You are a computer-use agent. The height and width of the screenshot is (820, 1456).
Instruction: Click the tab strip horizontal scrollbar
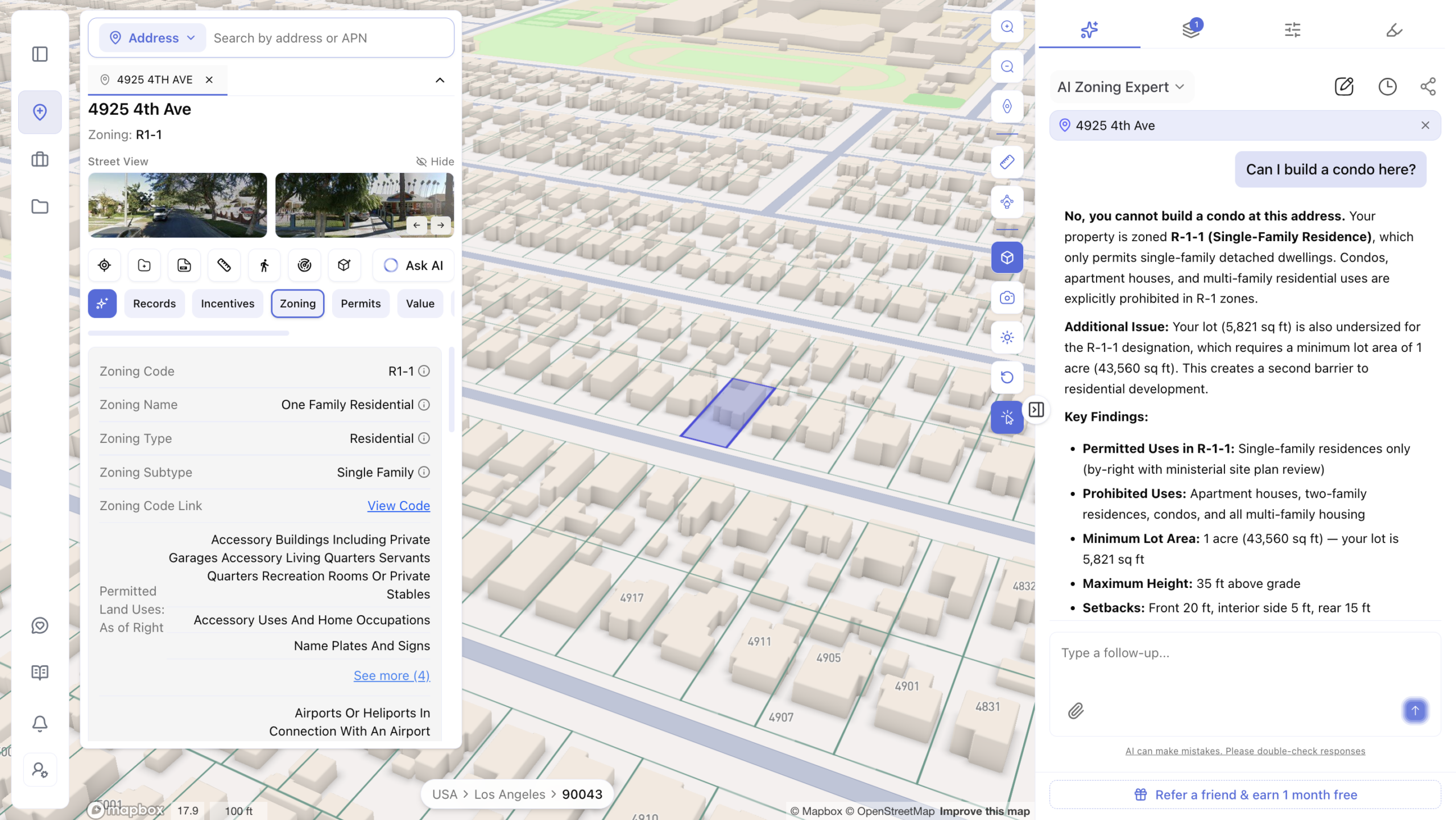click(x=188, y=333)
